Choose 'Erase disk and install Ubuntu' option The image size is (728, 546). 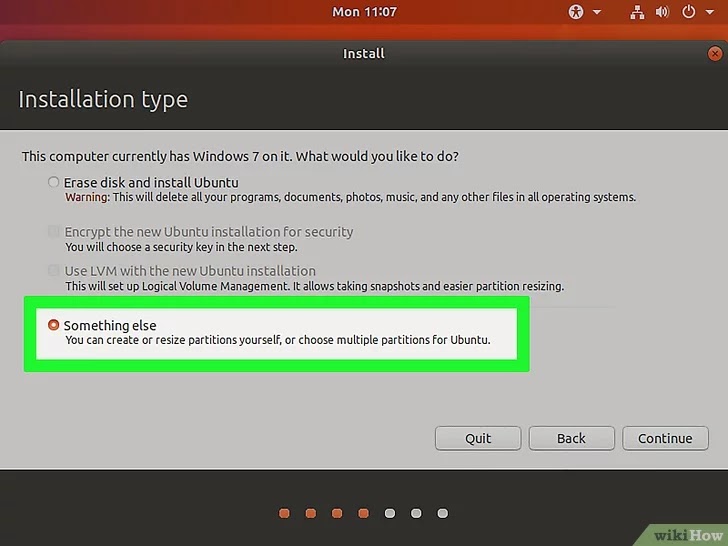[x=53, y=182]
